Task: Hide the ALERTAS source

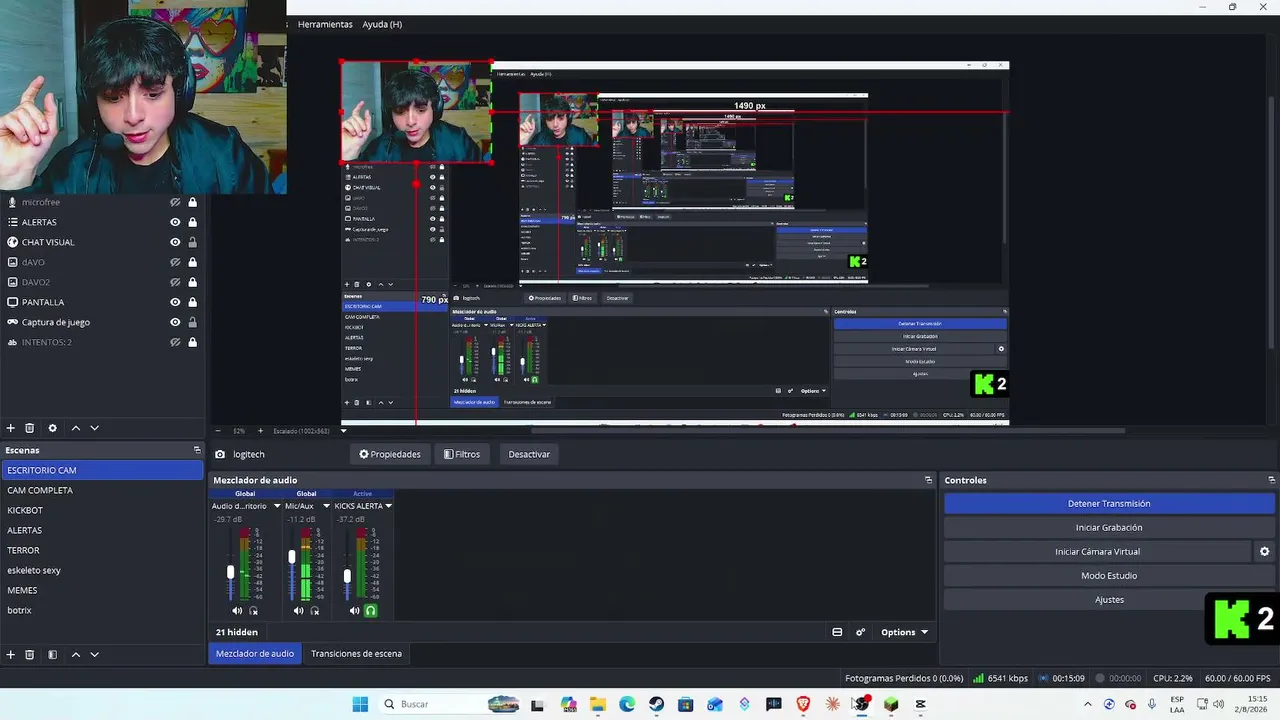Action: pyautogui.click(x=175, y=222)
